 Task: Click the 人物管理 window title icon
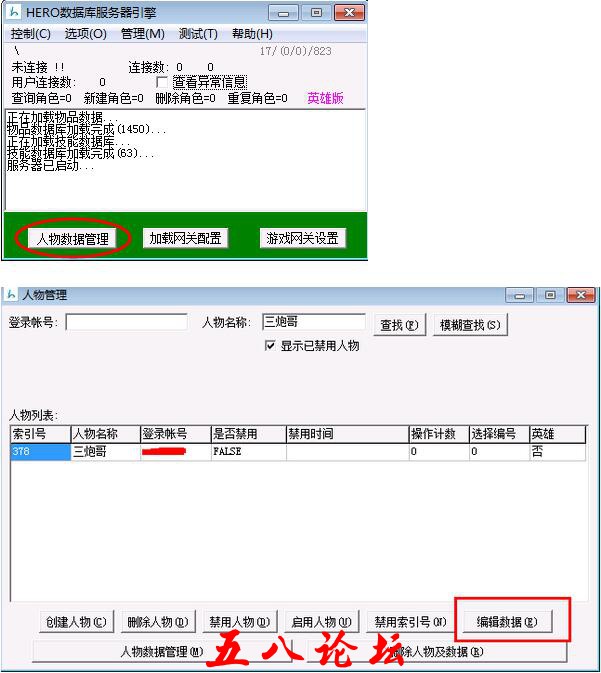(12, 295)
